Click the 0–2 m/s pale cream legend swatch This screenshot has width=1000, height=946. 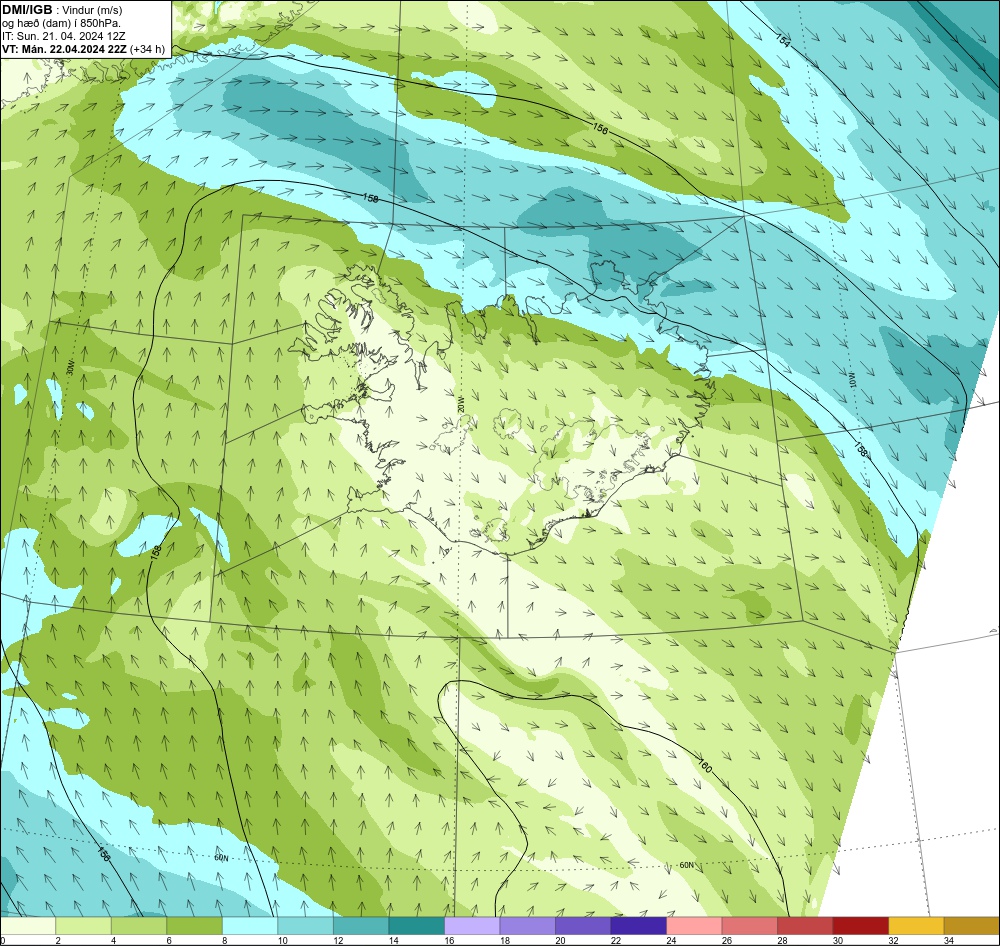point(28,926)
